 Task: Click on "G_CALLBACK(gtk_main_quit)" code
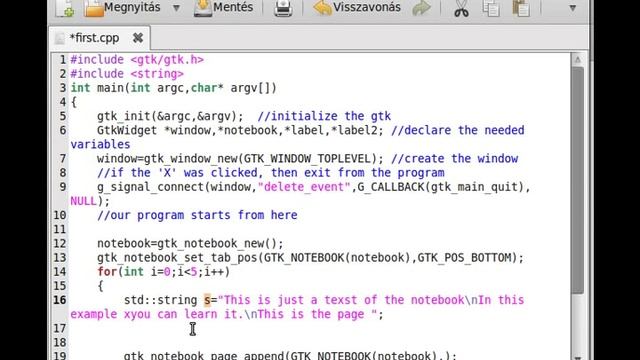click(x=441, y=187)
